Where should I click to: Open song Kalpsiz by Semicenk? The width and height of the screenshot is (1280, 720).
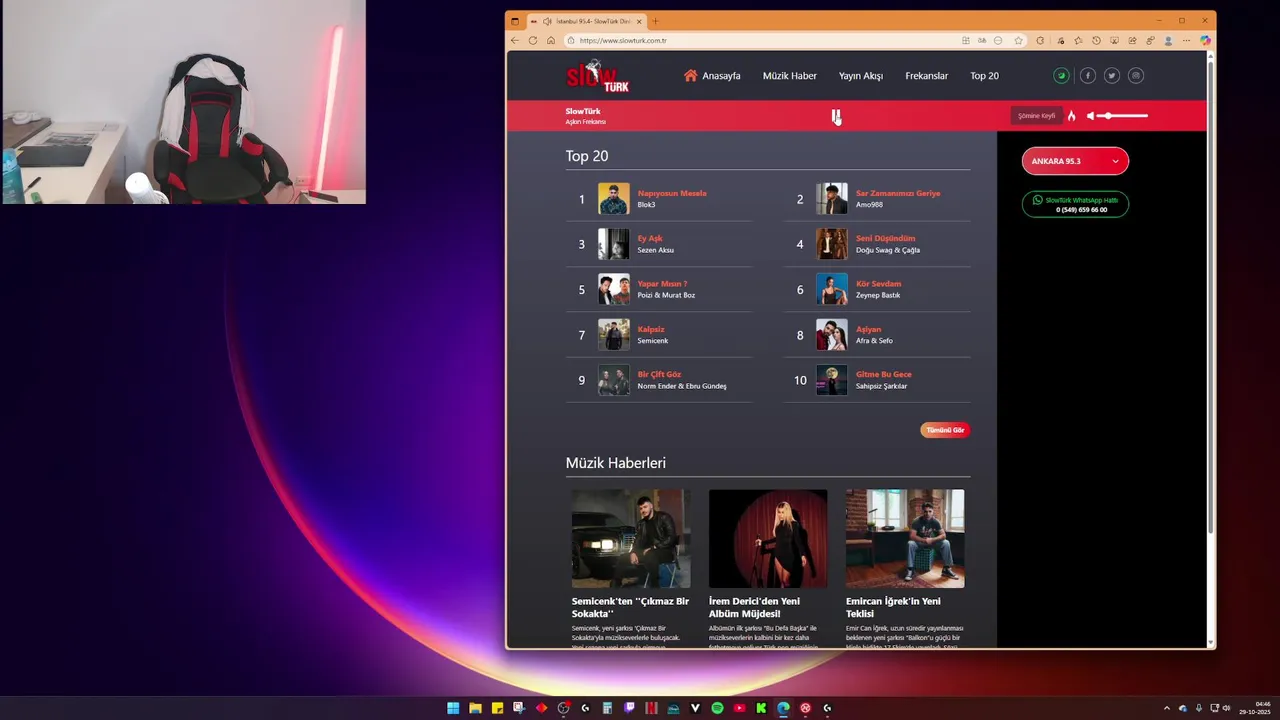click(651, 329)
